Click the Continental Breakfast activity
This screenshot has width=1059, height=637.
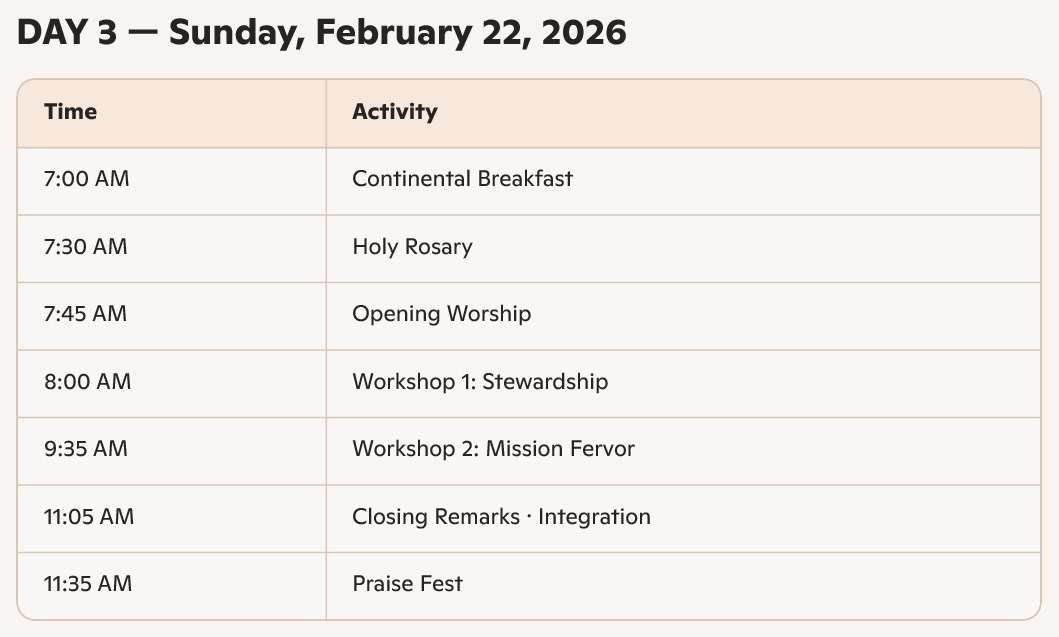(462, 179)
